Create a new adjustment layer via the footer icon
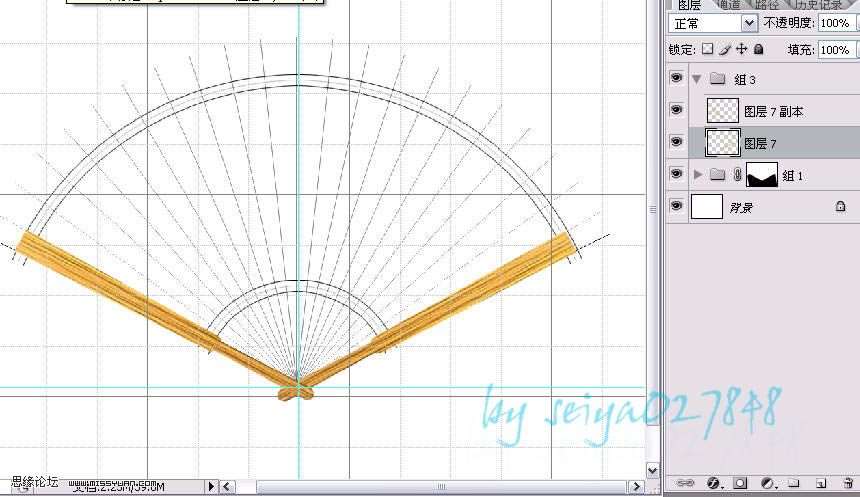Viewport: 860px width, 497px height. point(766,483)
